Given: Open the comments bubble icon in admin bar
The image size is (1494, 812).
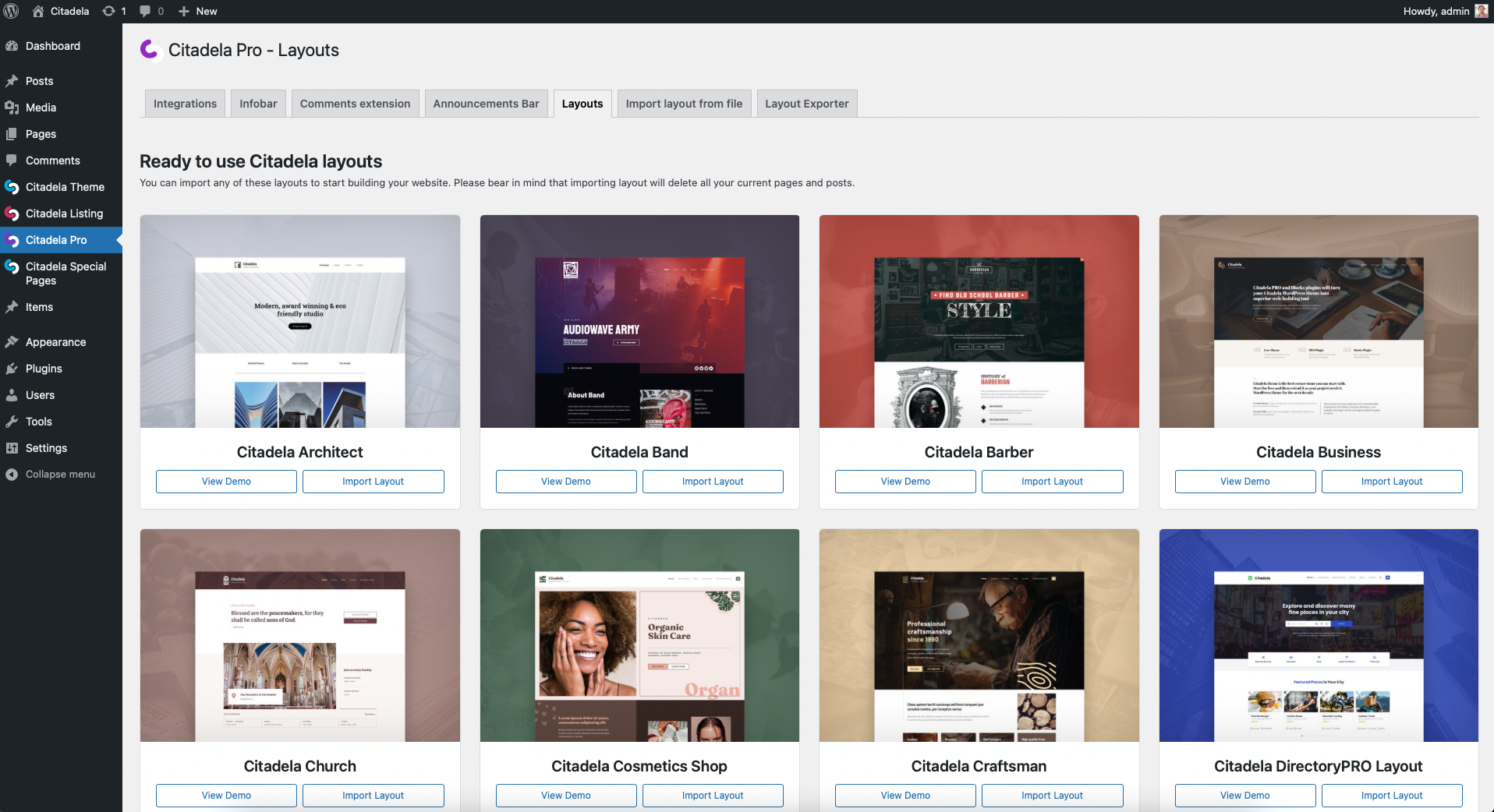Looking at the screenshot, I should [145, 11].
